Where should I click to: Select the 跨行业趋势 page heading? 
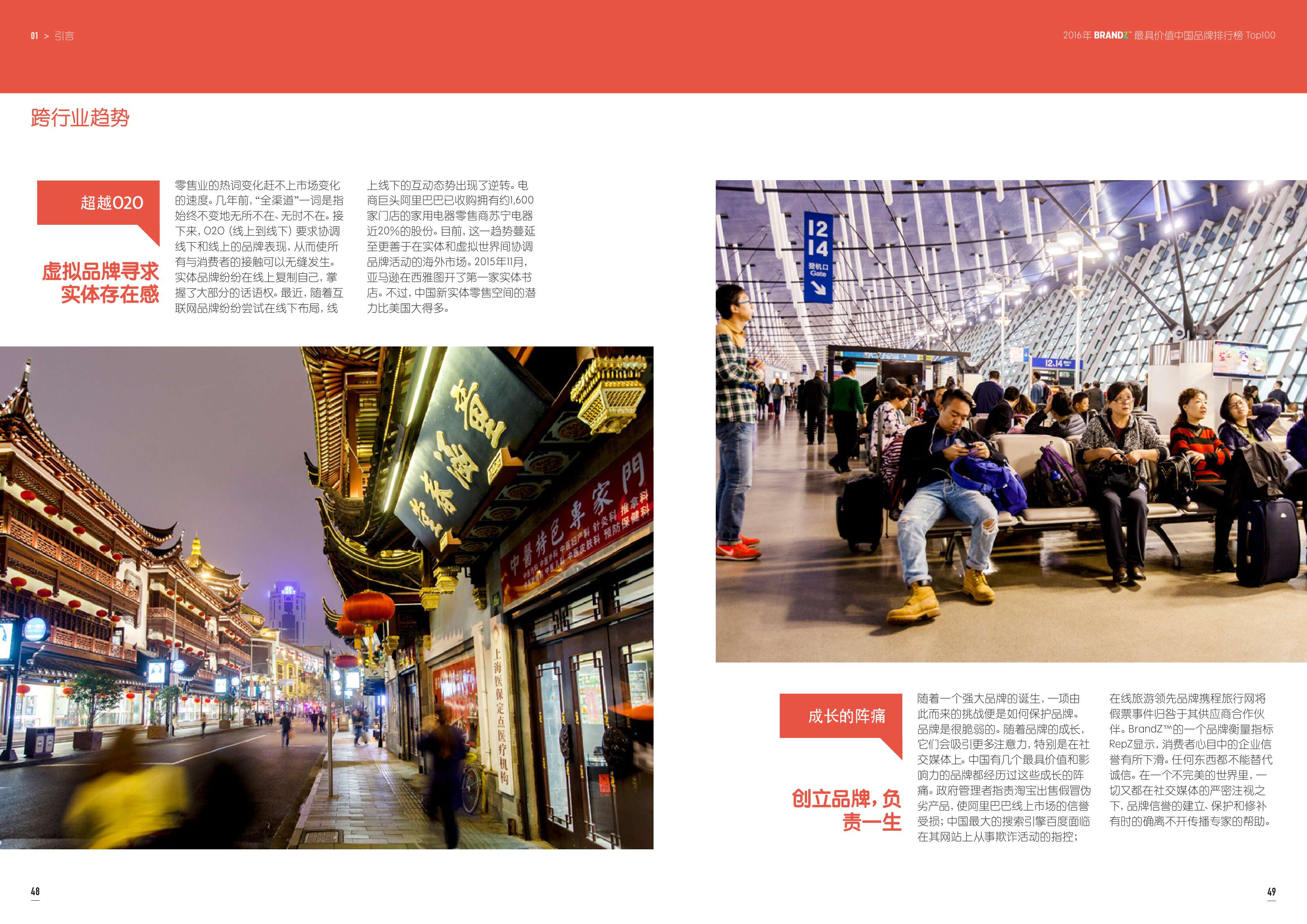80,118
